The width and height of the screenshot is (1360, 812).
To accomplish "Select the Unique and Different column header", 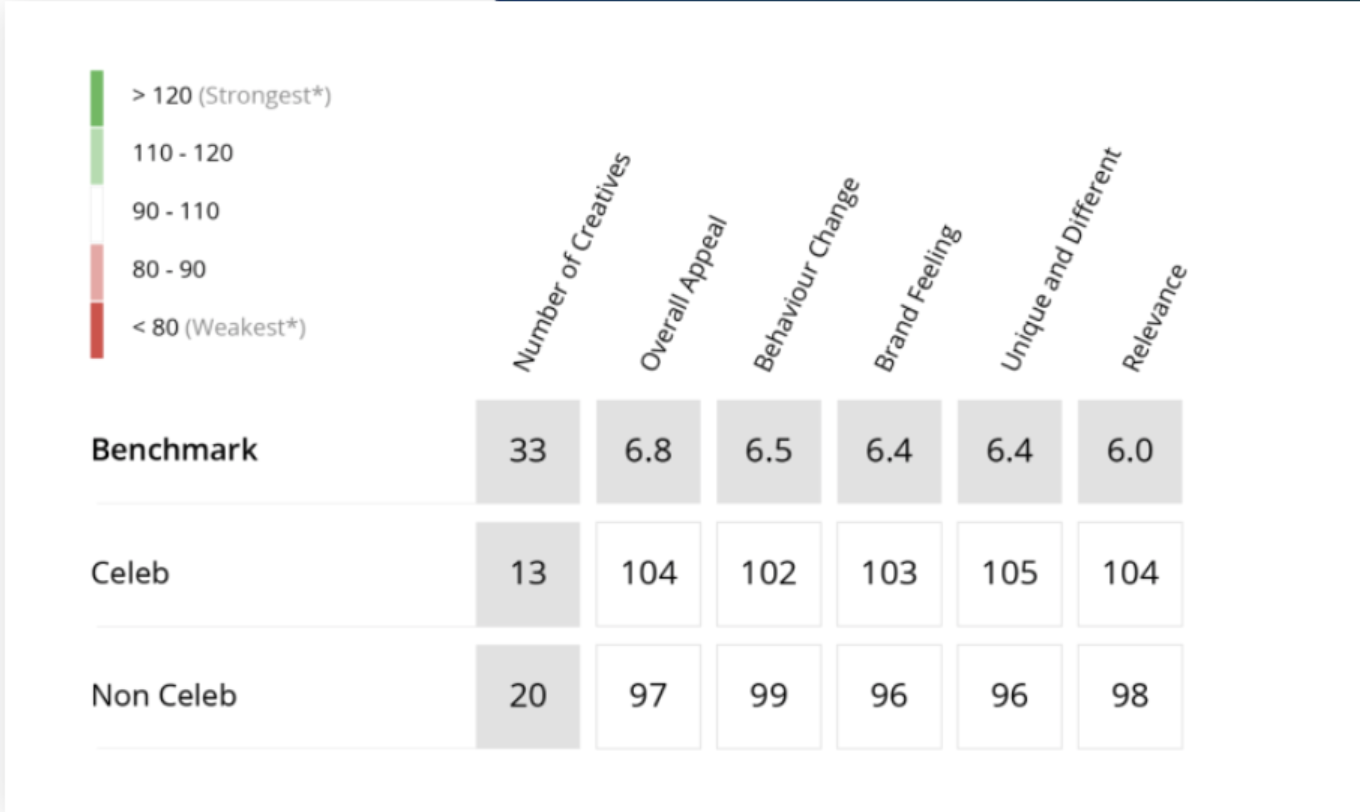I will [x=1062, y=260].
